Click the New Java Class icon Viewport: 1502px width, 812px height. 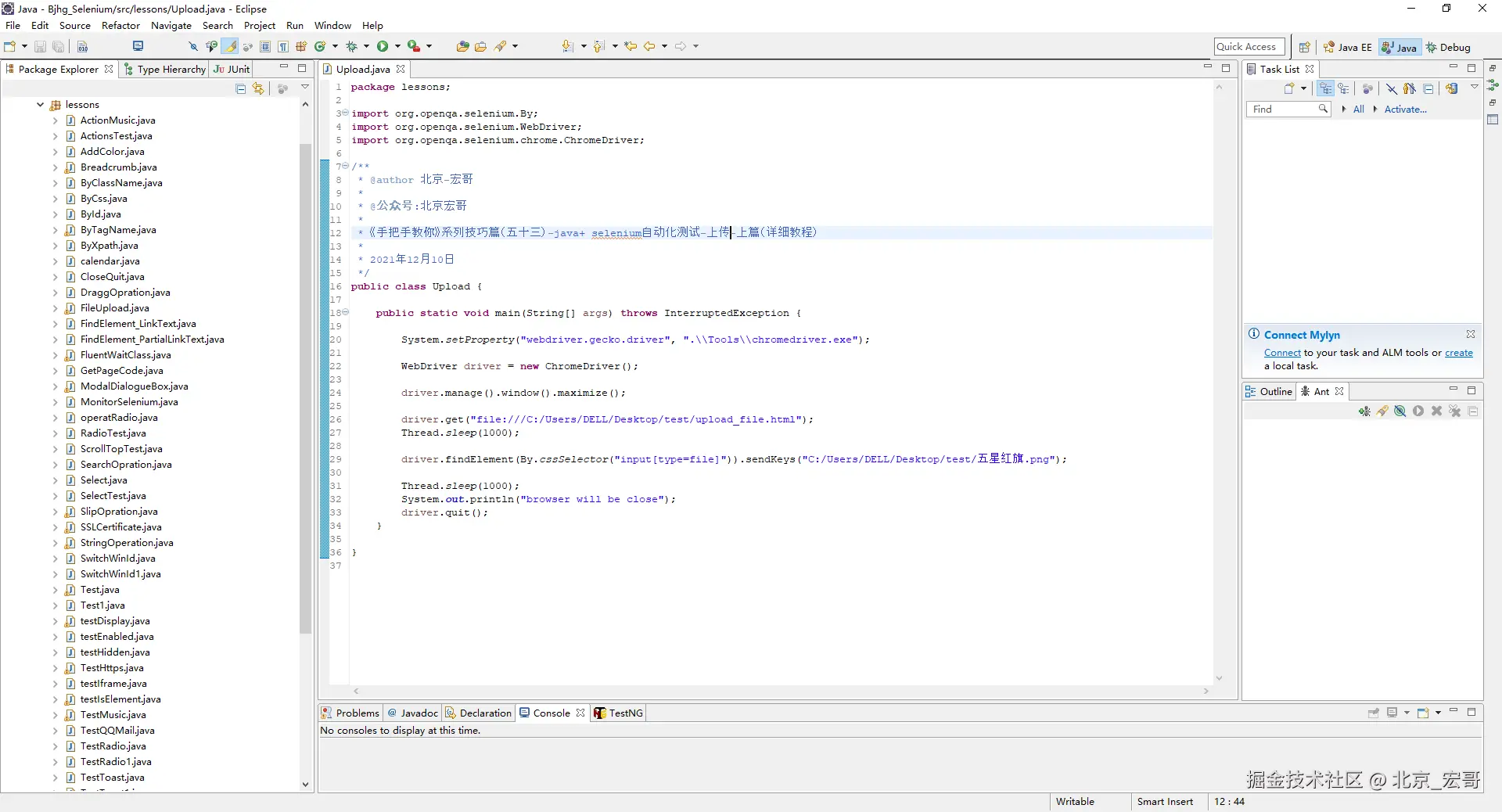tap(320, 46)
